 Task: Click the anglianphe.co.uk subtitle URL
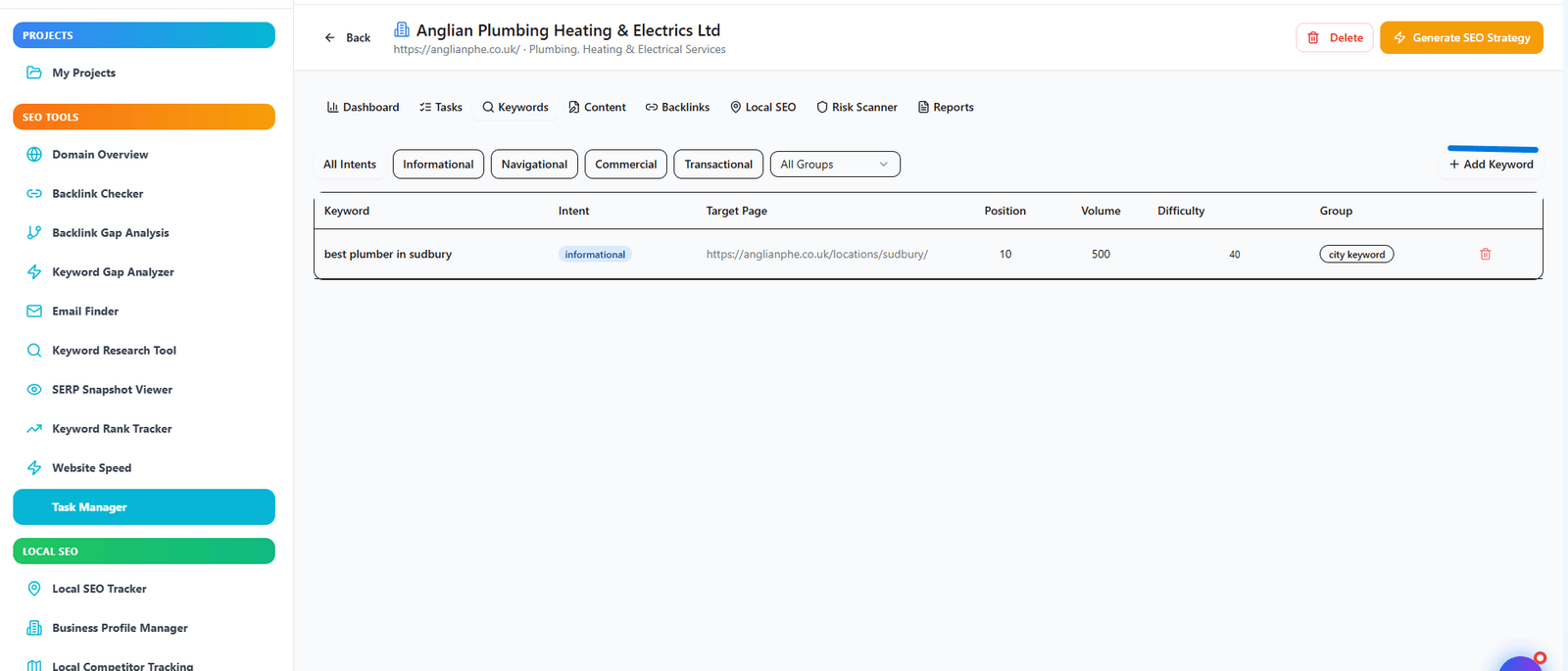[457, 49]
